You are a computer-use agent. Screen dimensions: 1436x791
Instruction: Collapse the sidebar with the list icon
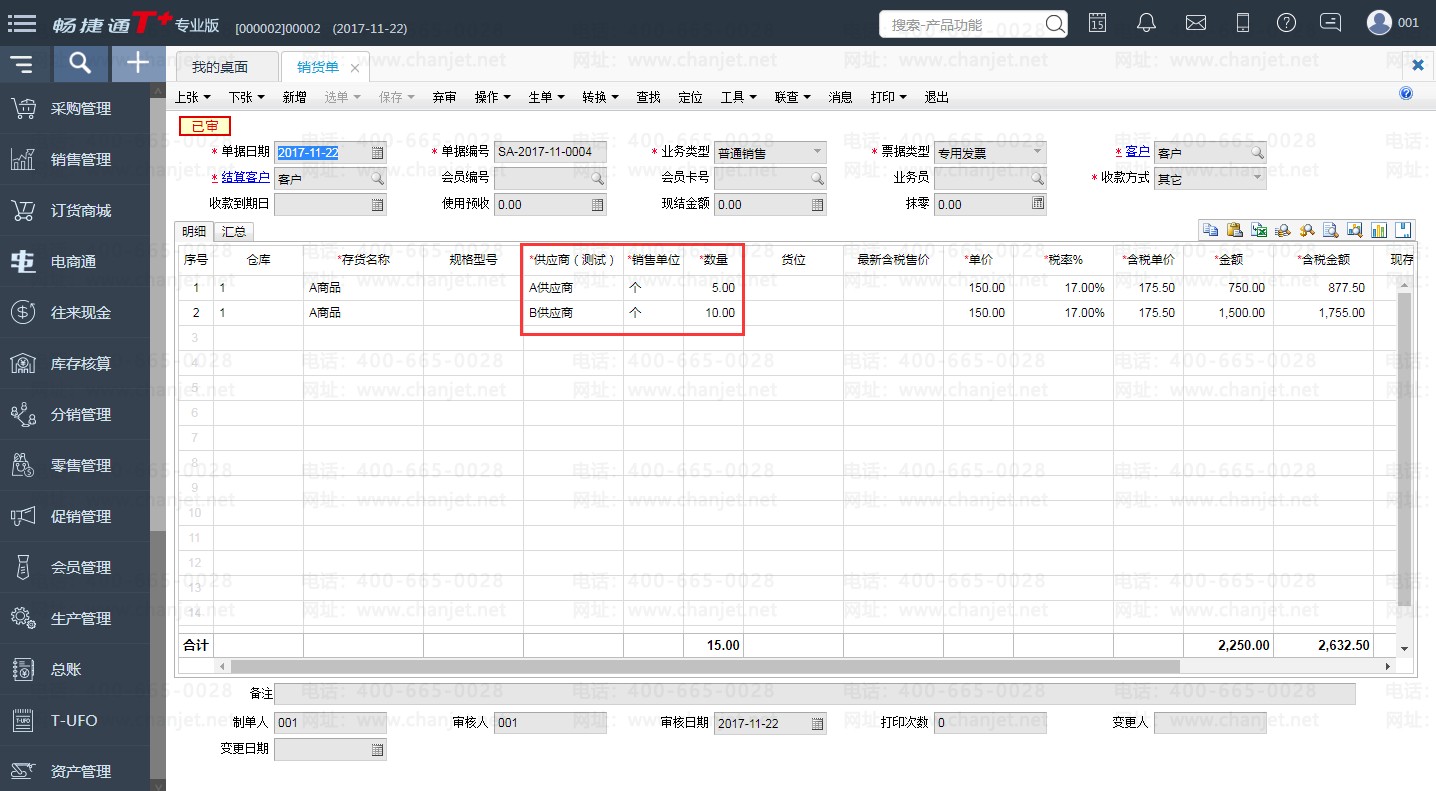click(x=22, y=65)
